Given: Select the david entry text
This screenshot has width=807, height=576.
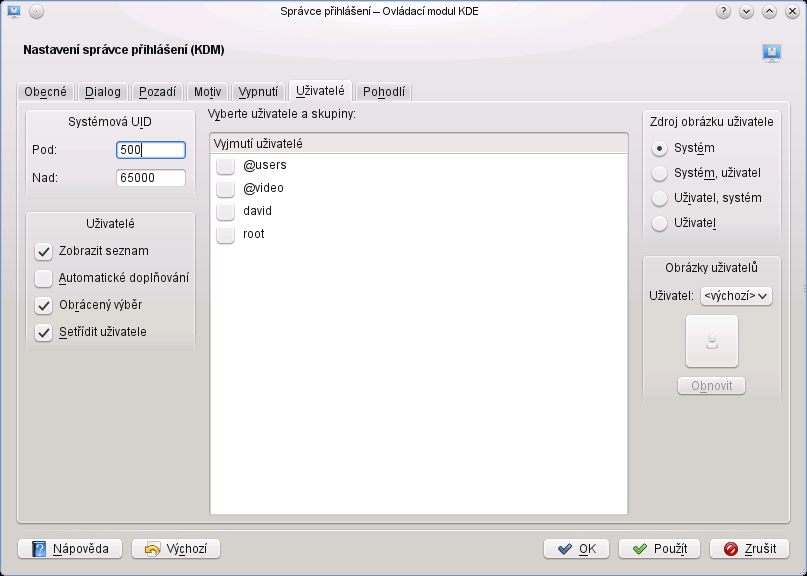Looking at the screenshot, I should 257,211.
